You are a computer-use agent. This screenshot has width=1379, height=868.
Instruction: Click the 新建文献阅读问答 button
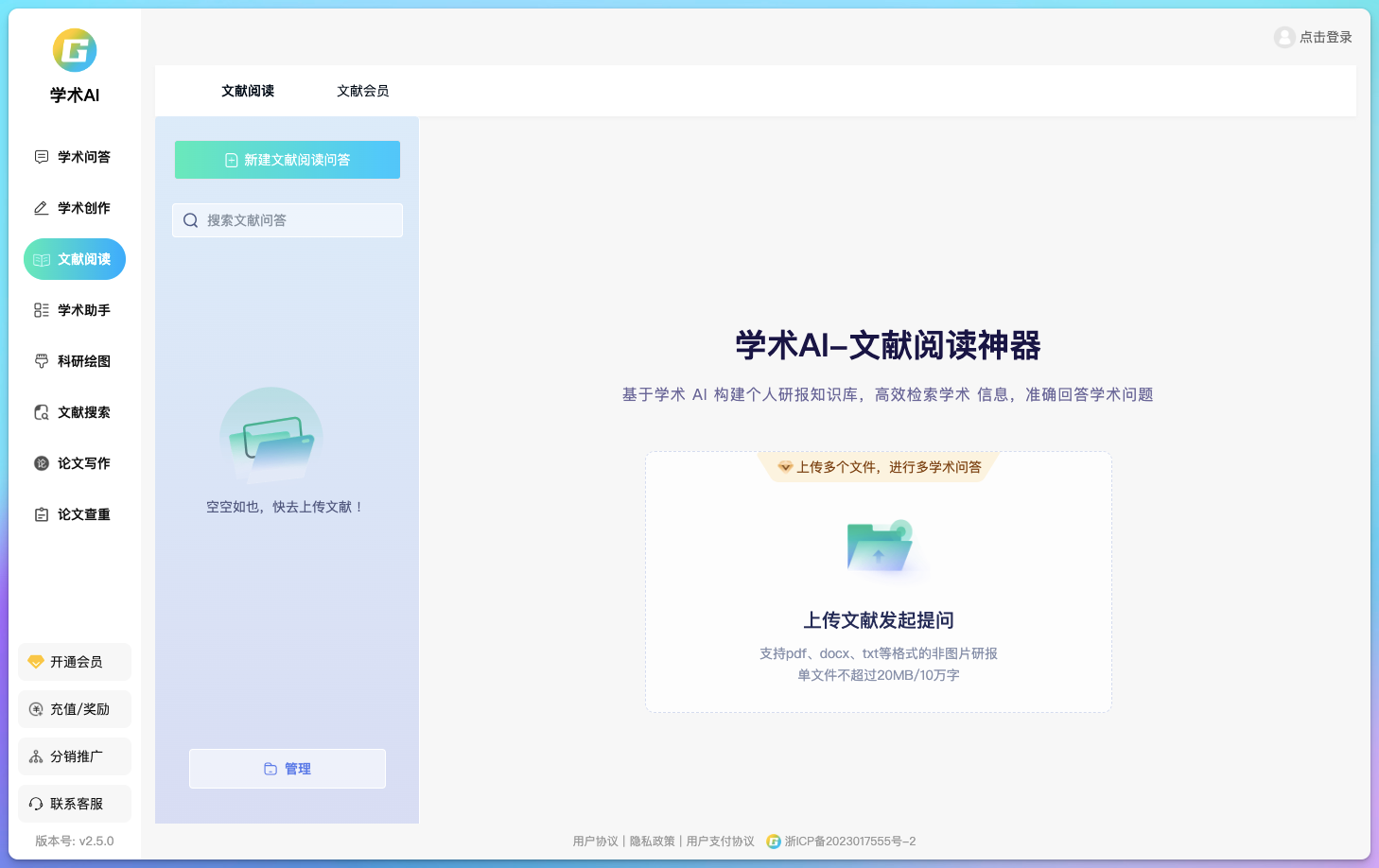(x=287, y=160)
